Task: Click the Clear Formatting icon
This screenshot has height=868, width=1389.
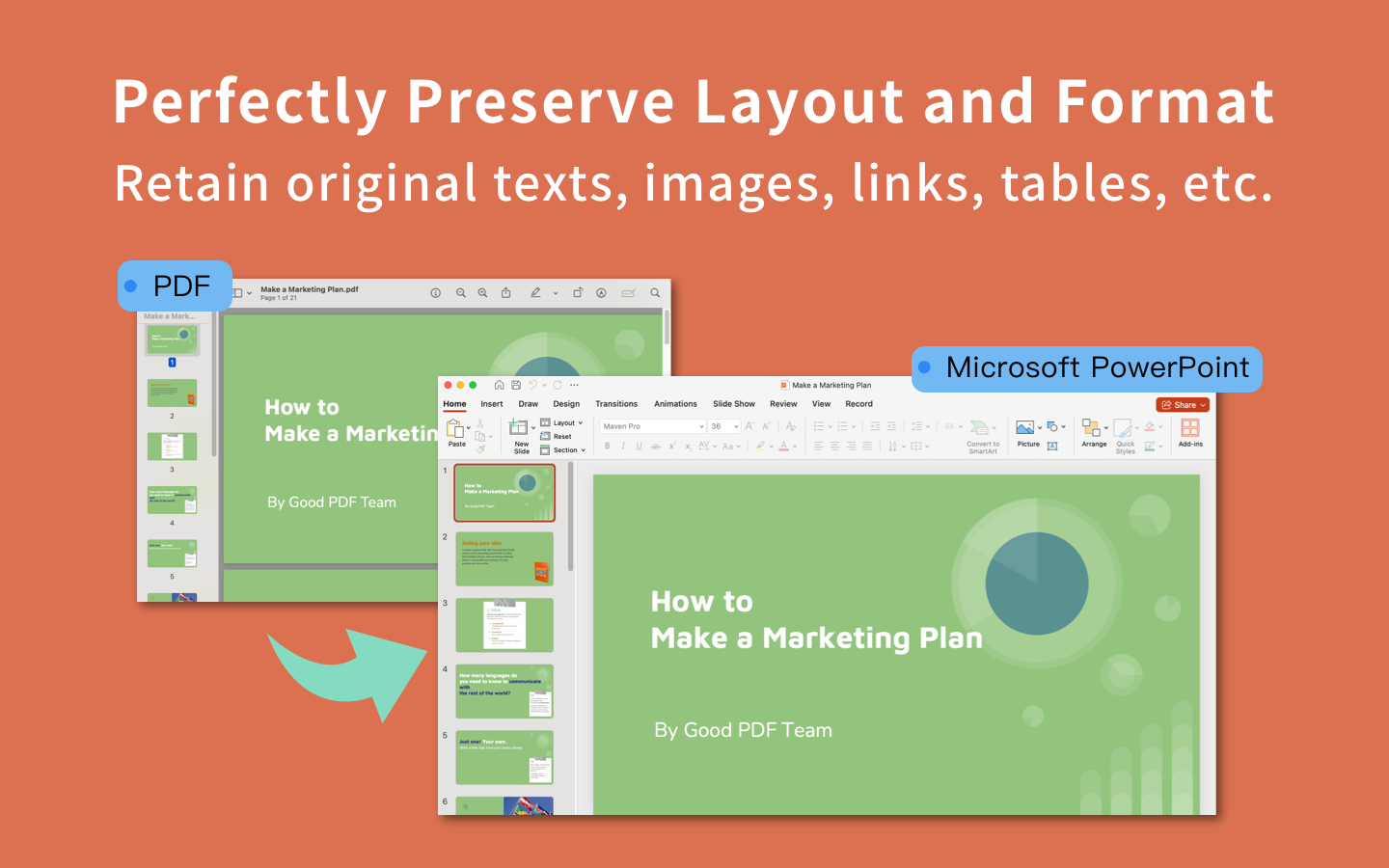Action: (x=791, y=426)
